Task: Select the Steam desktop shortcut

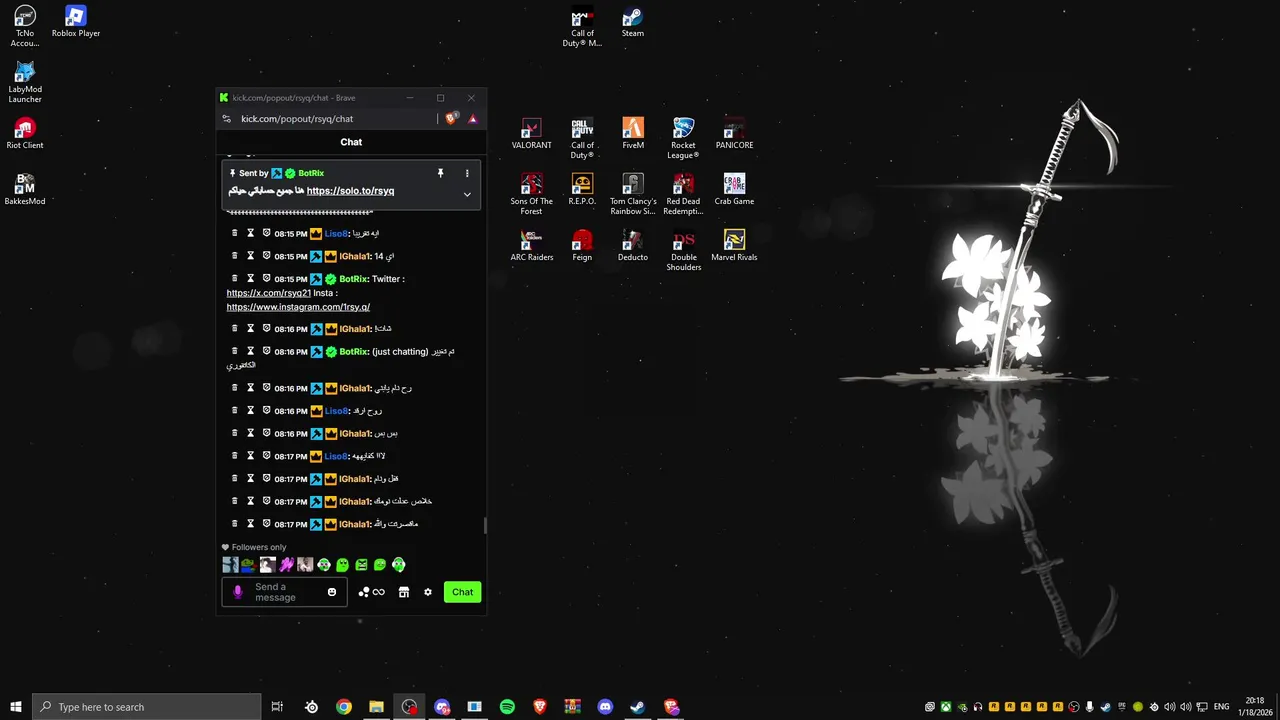Action: (x=633, y=22)
